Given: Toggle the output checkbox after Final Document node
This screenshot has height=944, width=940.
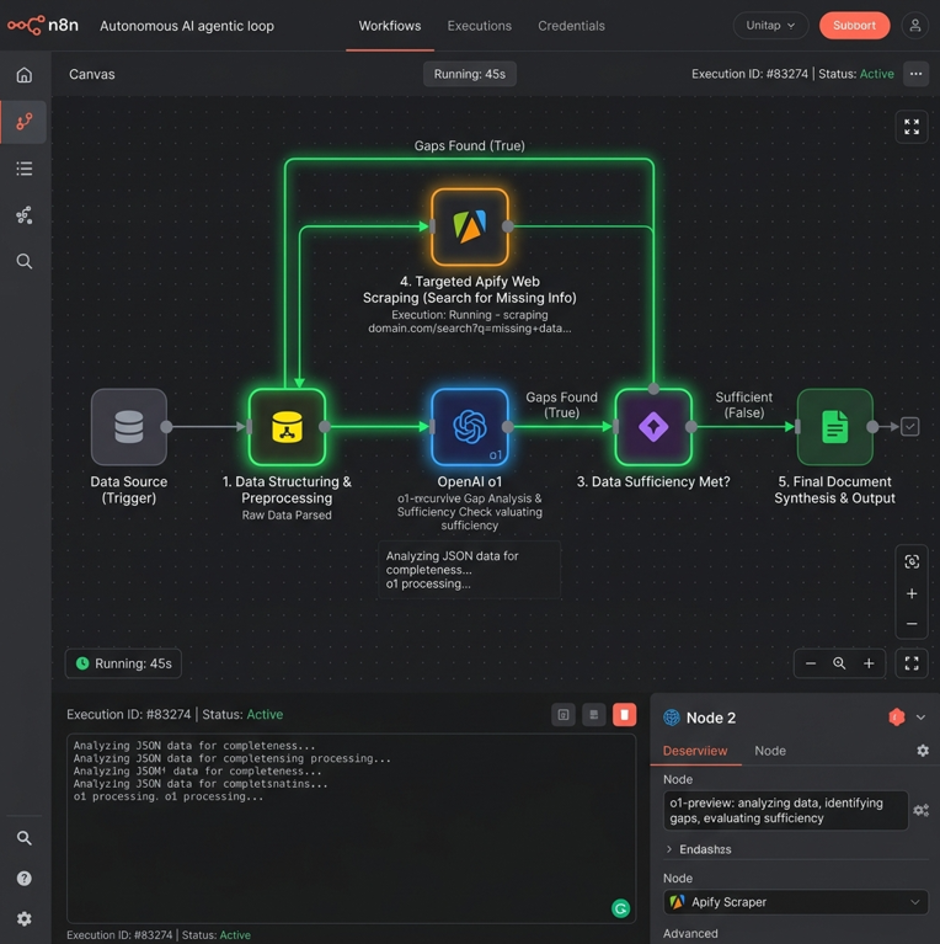Looking at the screenshot, I should (910, 427).
